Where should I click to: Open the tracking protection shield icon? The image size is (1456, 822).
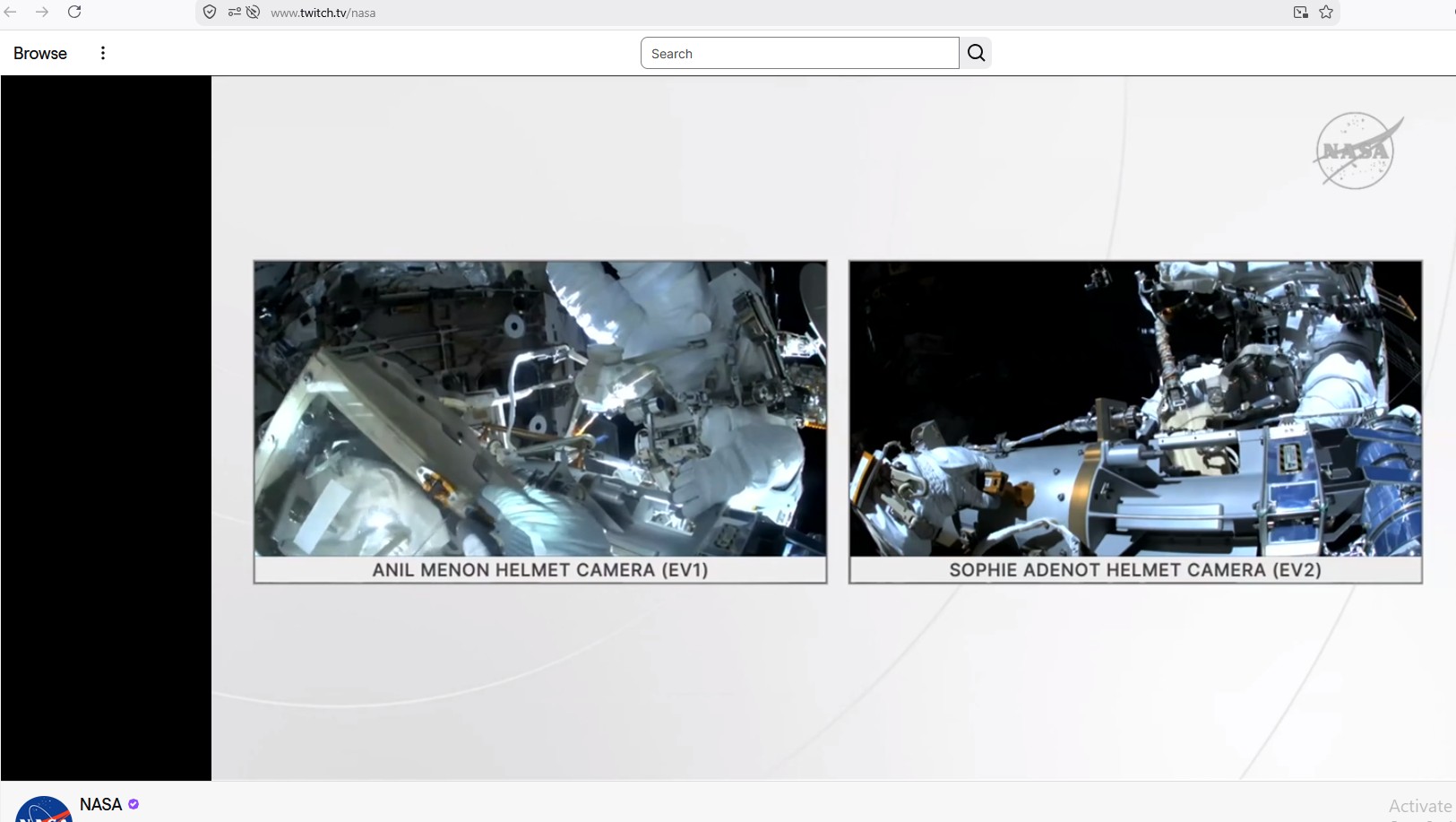tap(210, 13)
